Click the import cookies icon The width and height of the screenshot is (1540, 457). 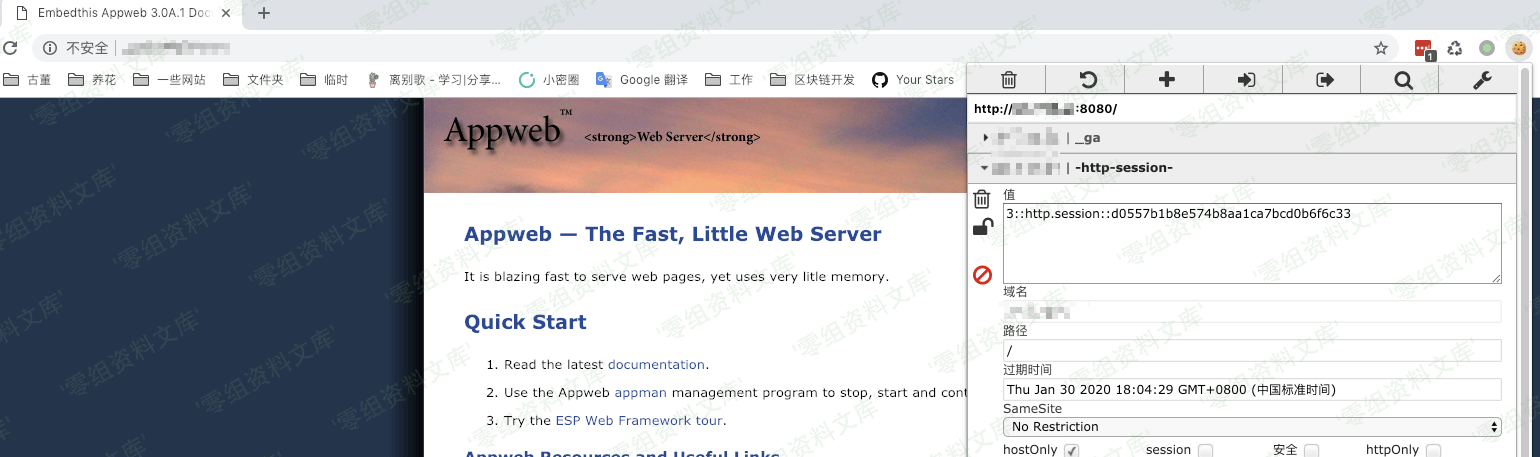pos(1246,80)
